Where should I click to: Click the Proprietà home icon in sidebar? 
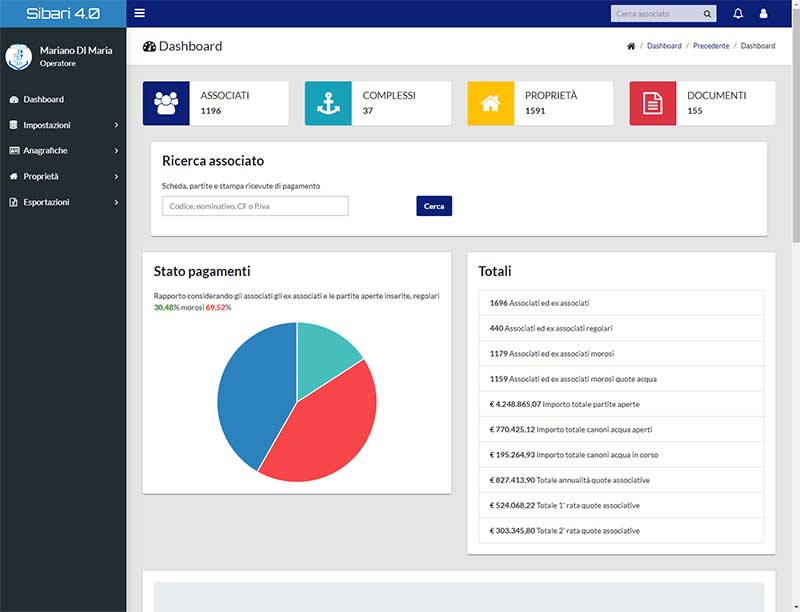(14, 176)
